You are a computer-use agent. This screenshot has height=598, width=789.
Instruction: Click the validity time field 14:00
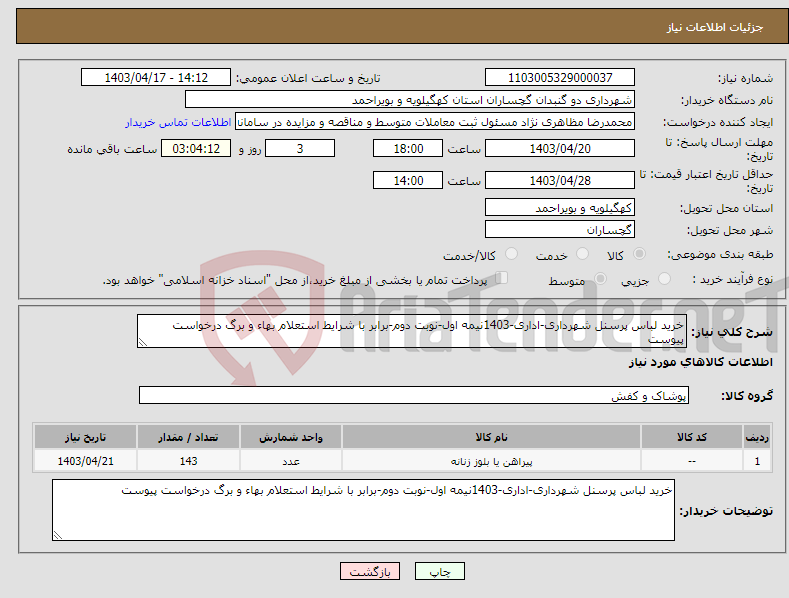coord(408,180)
